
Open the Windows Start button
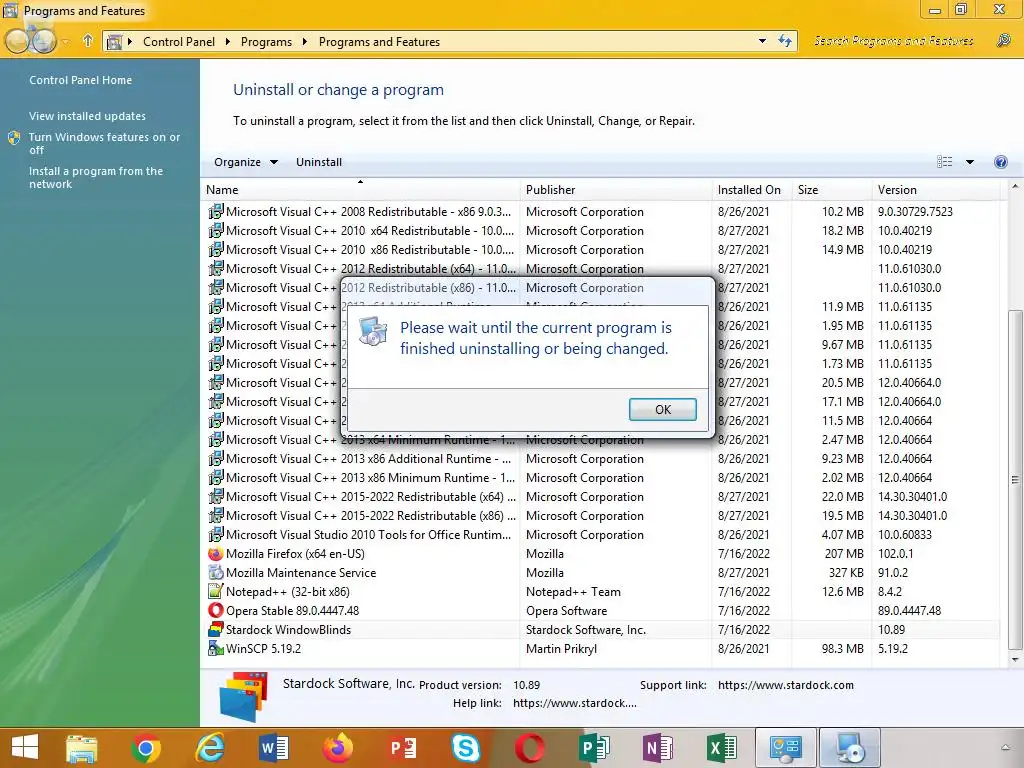[x=25, y=747]
